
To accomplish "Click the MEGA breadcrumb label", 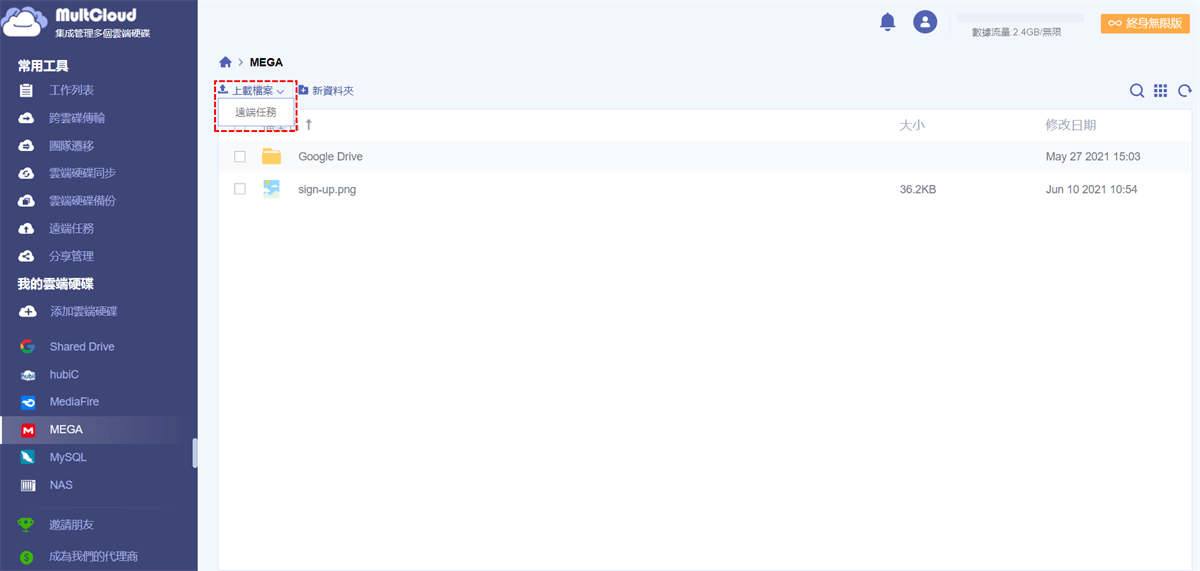I will point(266,62).
